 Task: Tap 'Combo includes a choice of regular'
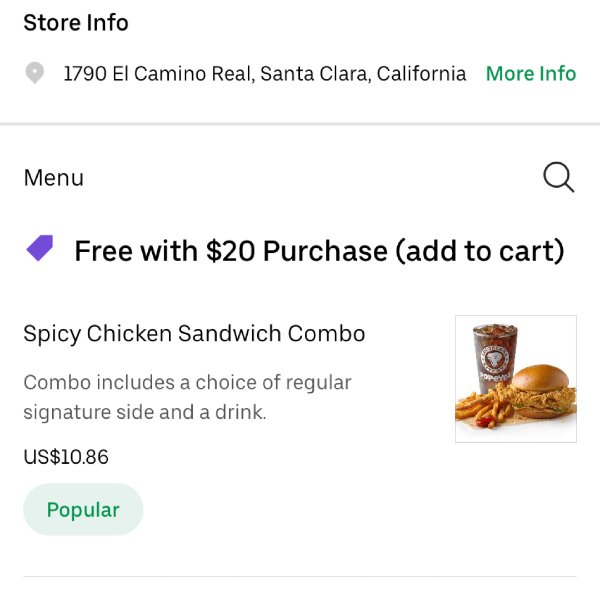pyautogui.click(x=188, y=382)
